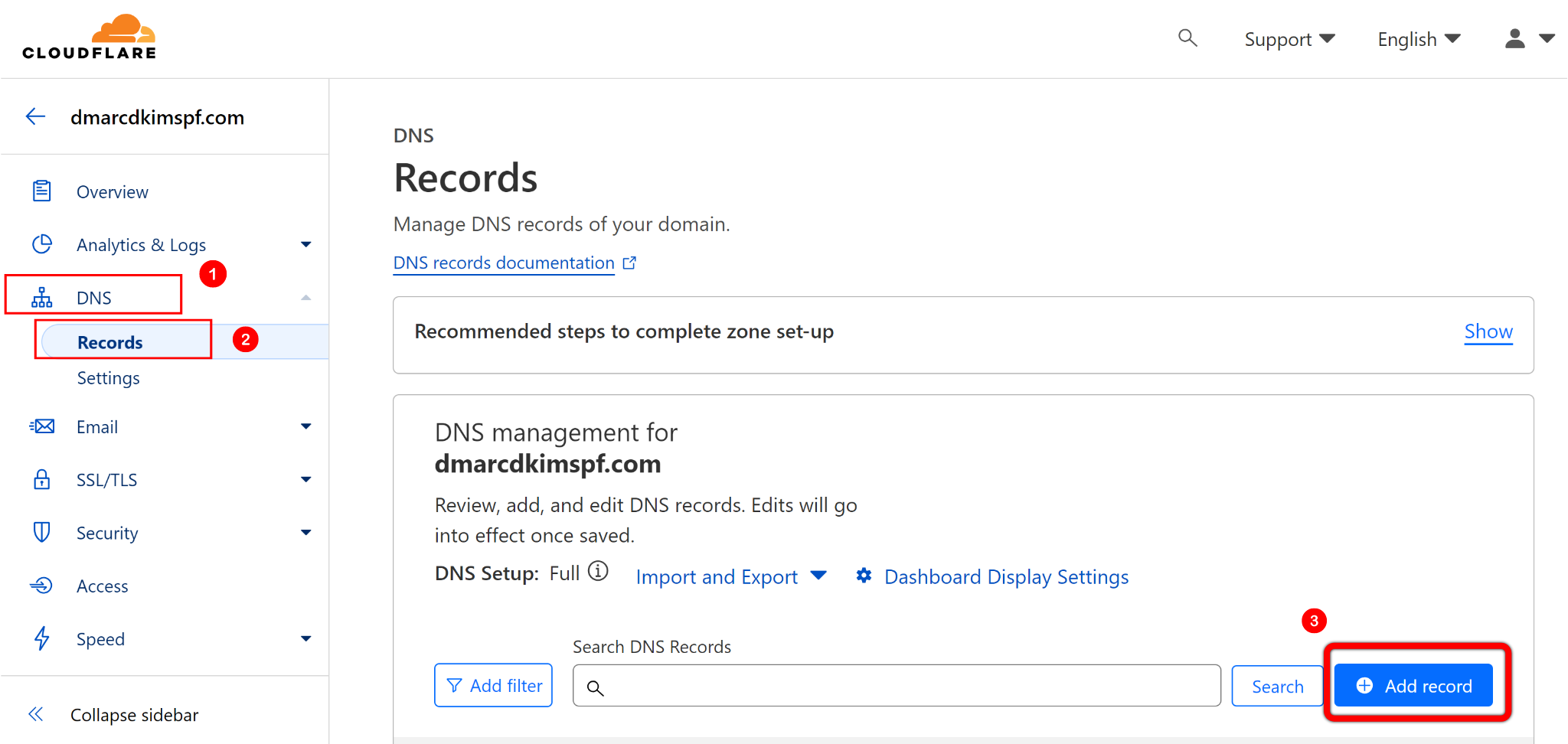Click the Access arrow-circle icon
This screenshot has height=744, width=1568.
[x=41, y=586]
